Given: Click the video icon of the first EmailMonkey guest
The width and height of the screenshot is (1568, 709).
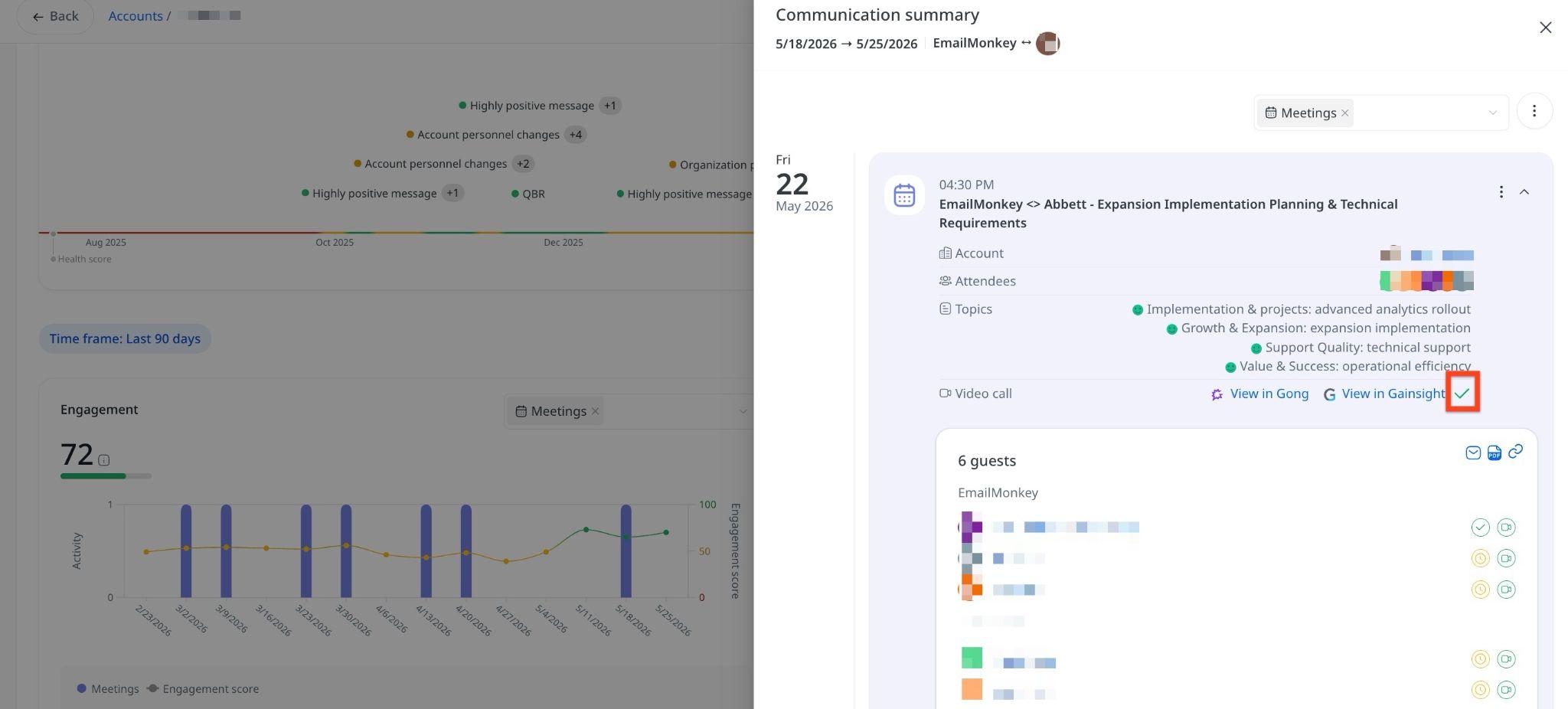Looking at the screenshot, I should pos(1506,528).
